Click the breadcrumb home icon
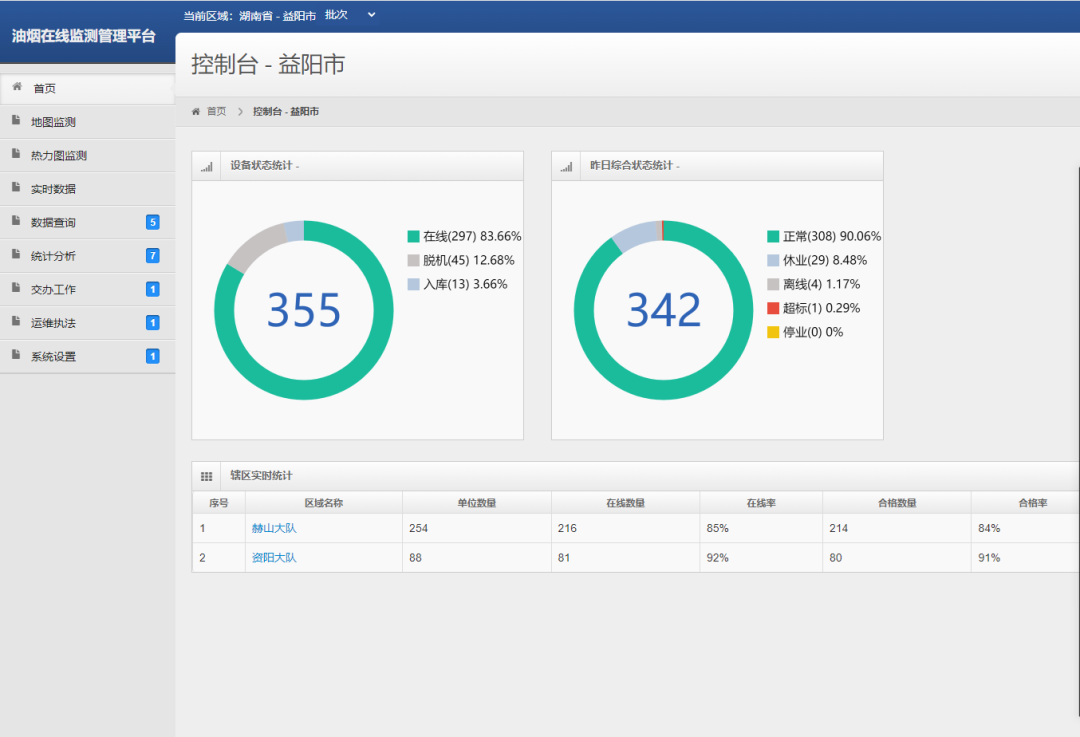This screenshot has height=737, width=1080. pos(196,111)
